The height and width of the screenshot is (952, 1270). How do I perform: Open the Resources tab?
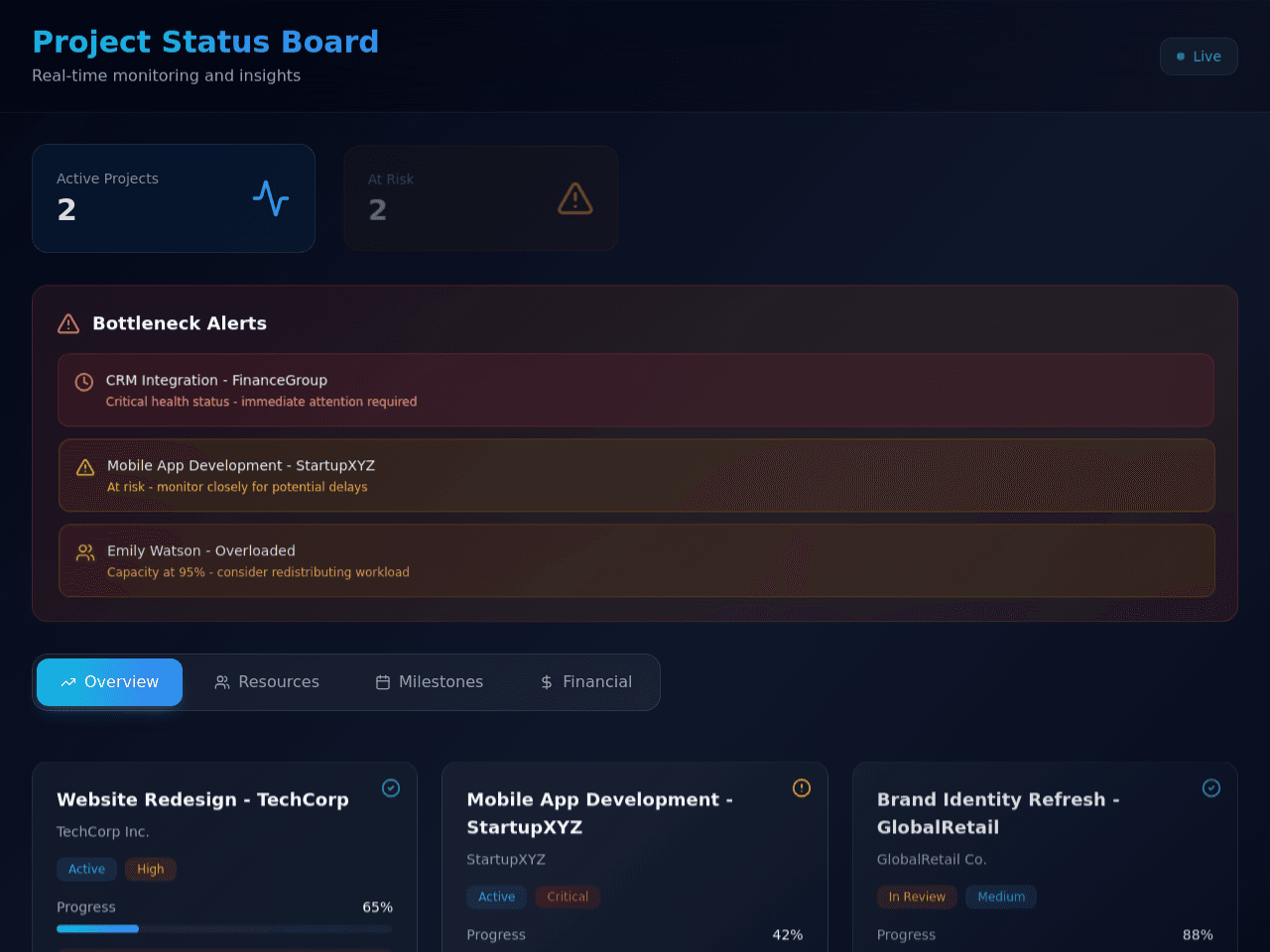point(267,682)
